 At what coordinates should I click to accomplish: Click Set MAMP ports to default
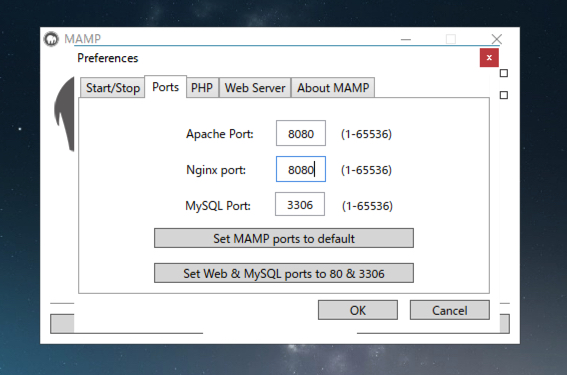(284, 238)
